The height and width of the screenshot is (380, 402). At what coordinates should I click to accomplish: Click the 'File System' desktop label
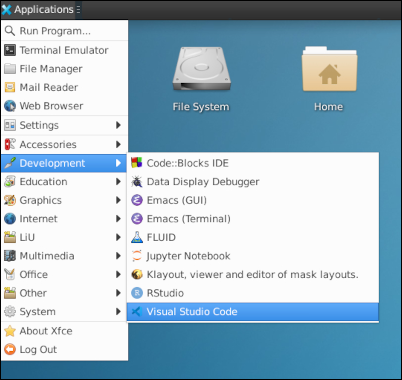point(201,107)
